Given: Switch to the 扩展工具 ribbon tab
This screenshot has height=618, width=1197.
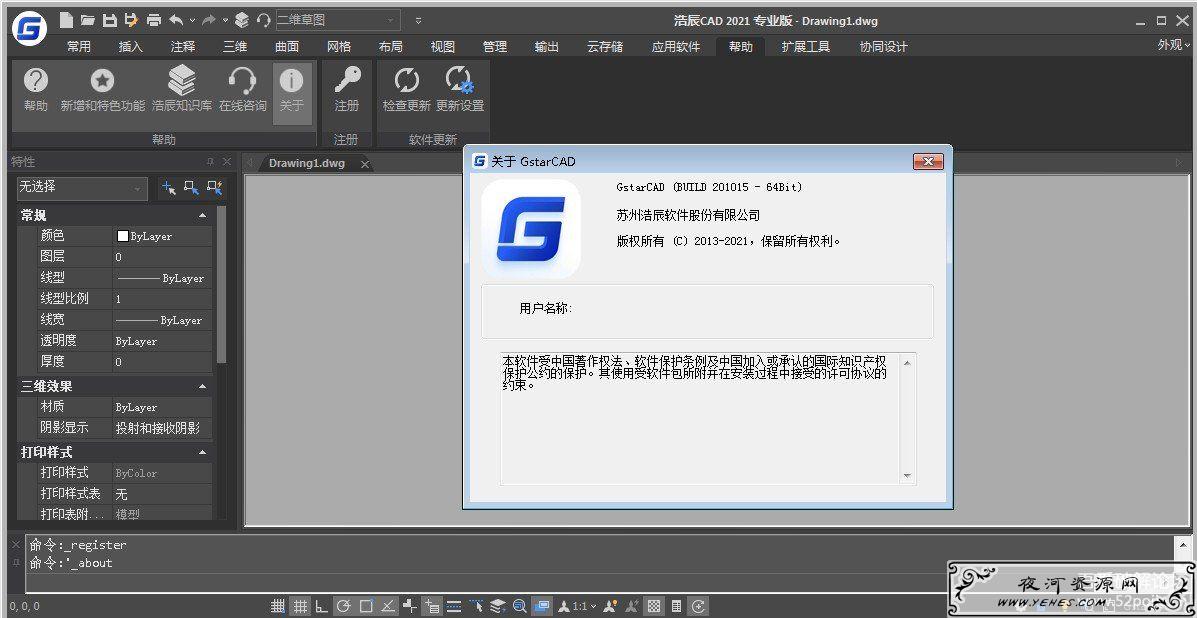Looking at the screenshot, I should [x=805, y=47].
